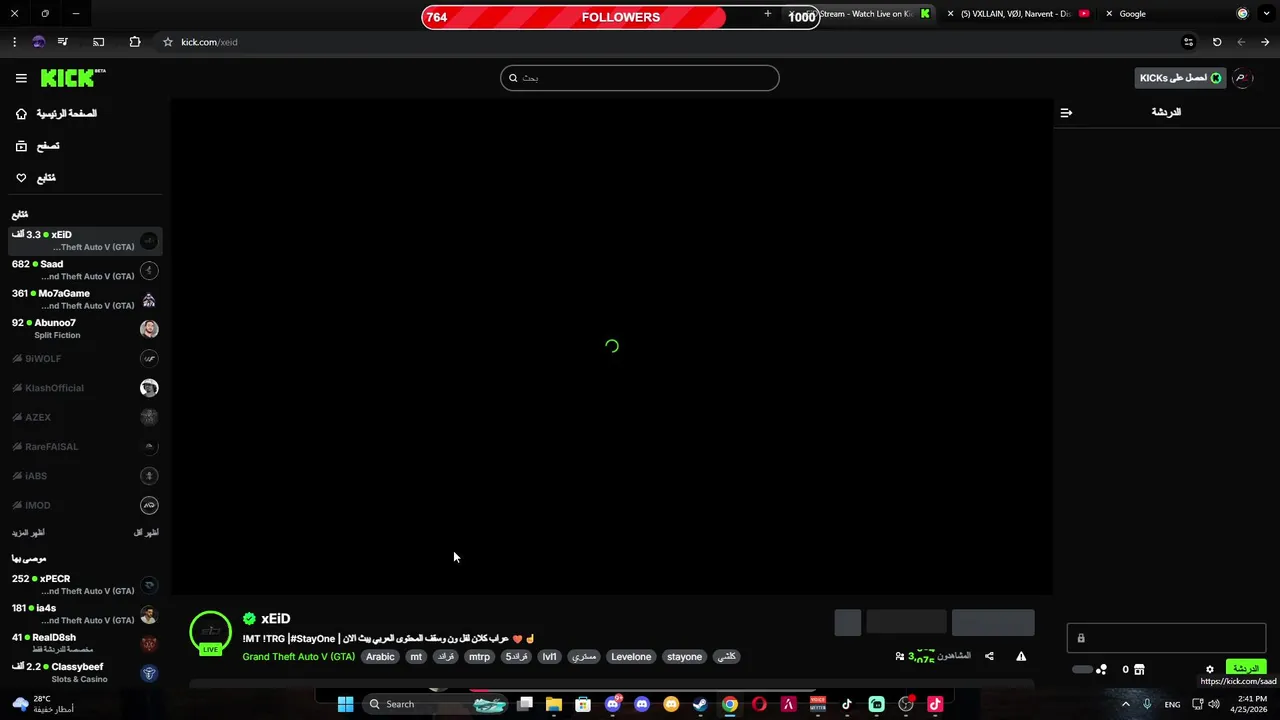
Task: Open Classybeef Slots & Casino channel
Action: pyautogui.click(x=85, y=673)
